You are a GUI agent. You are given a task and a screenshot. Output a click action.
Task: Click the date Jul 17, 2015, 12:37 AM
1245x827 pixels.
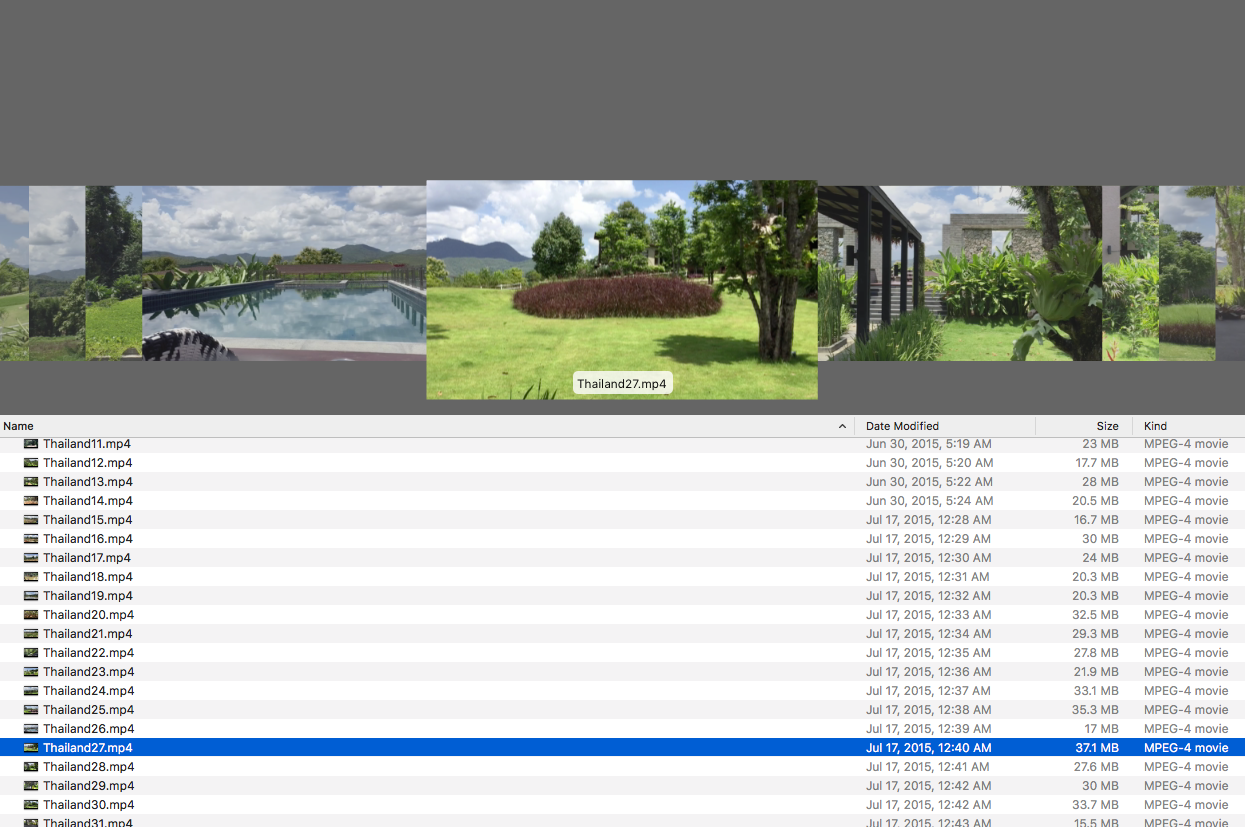click(x=929, y=691)
